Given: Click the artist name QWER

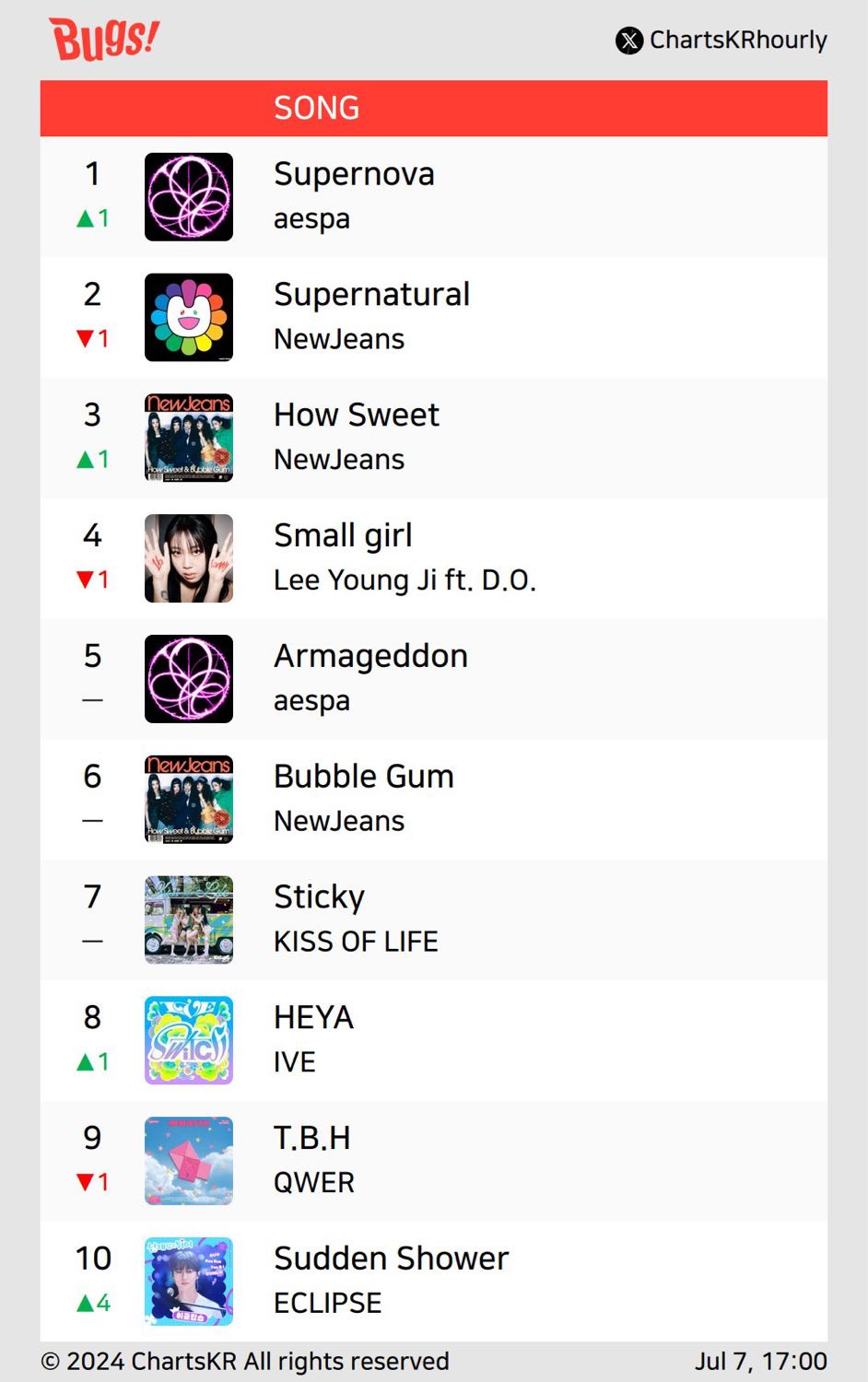Looking at the screenshot, I should pyautogui.click(x=314, y=1182).
